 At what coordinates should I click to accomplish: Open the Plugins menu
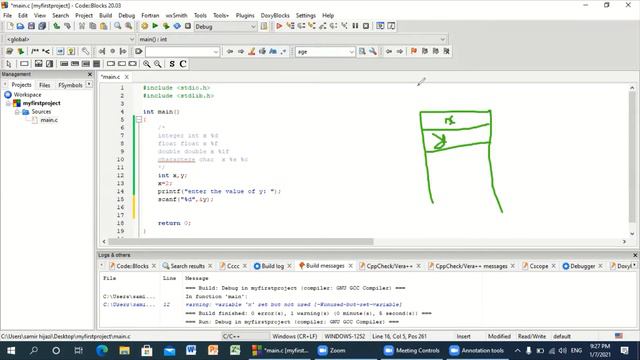coord(245,16)
